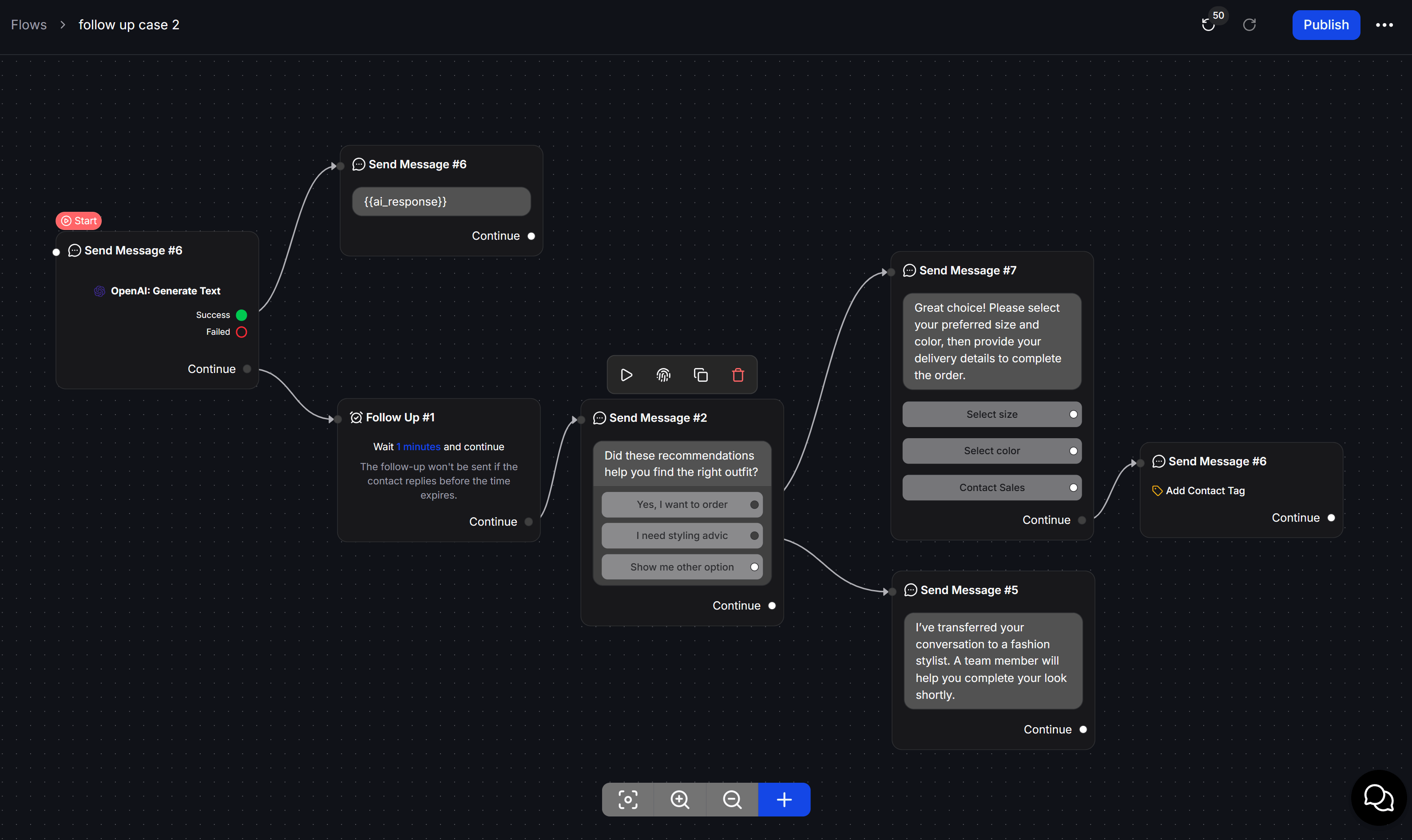Image resolution: width=1412 pixels, height=840 pixels.
Task: Click chat icon of start Send Message #6 node
Action: click(75, 251)
